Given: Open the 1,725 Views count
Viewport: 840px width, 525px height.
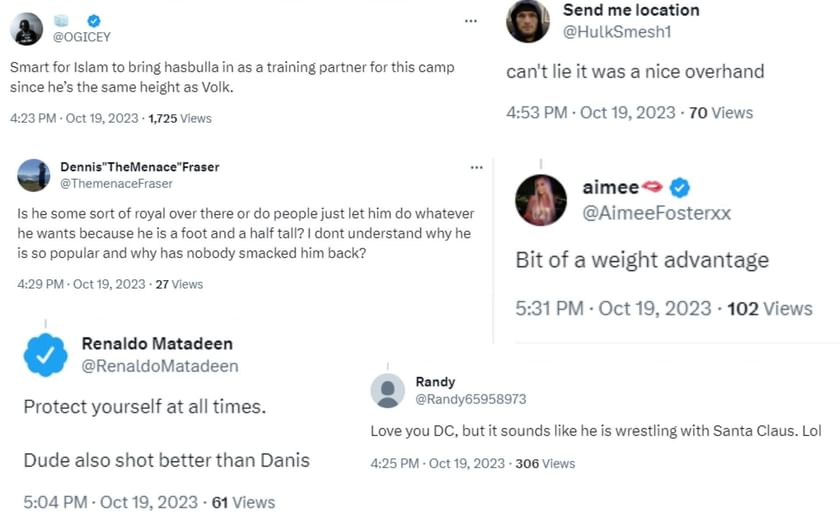Looking at the screenshot, I should pyautogui.click(x=179, y=118).
